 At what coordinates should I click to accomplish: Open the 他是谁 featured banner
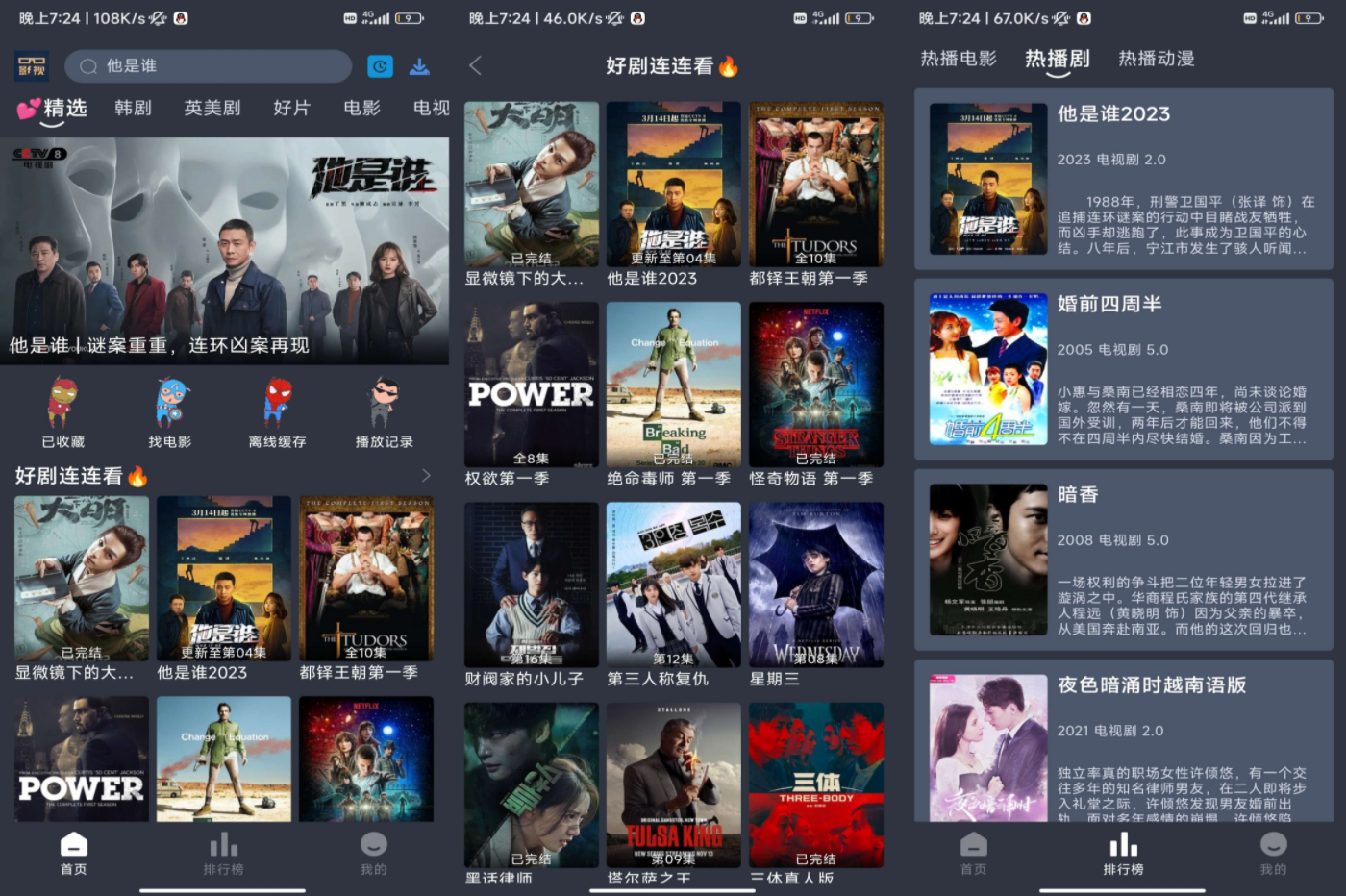point(224,250)
